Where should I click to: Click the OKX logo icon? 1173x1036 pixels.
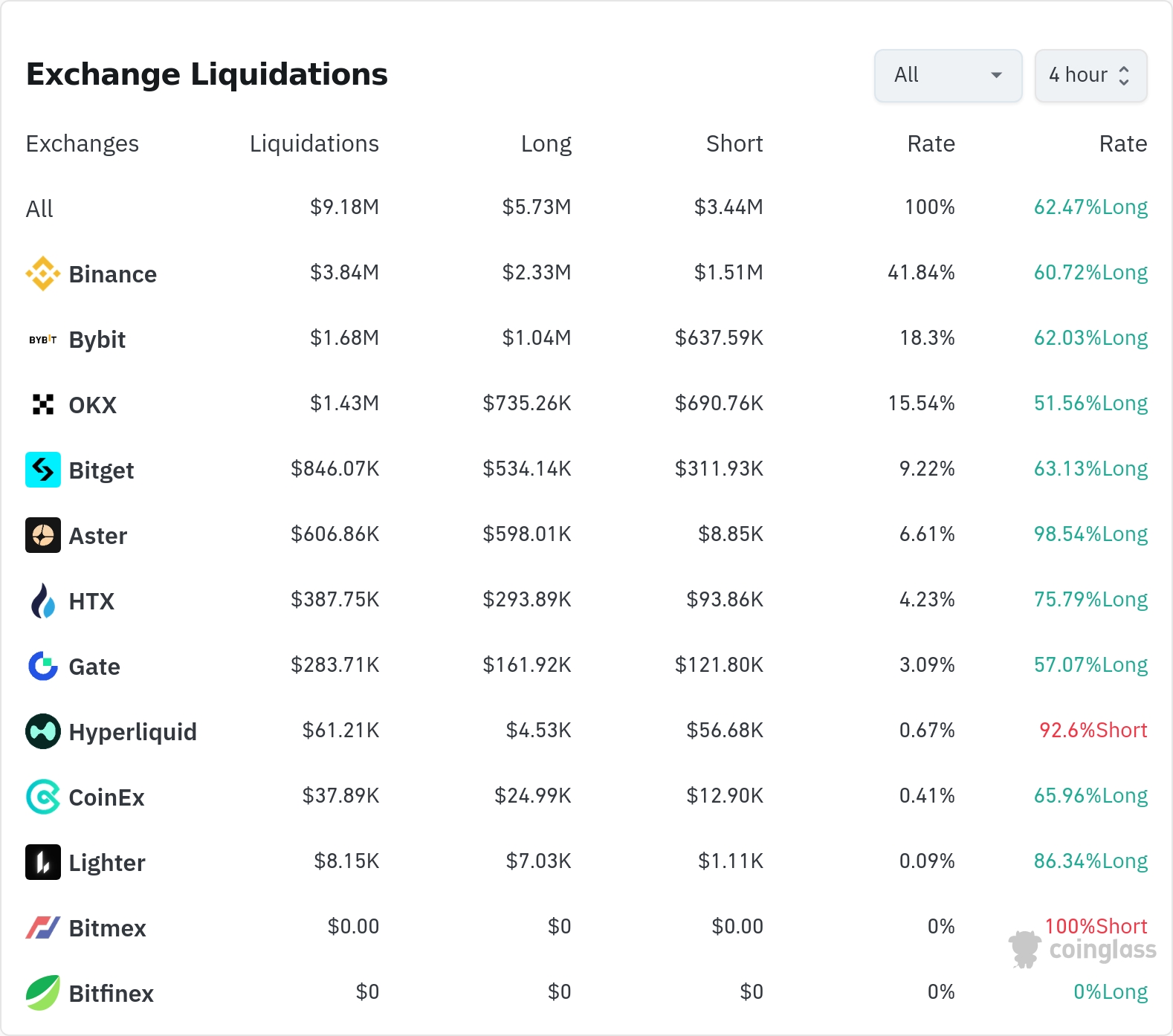click(x=43, y=404)
